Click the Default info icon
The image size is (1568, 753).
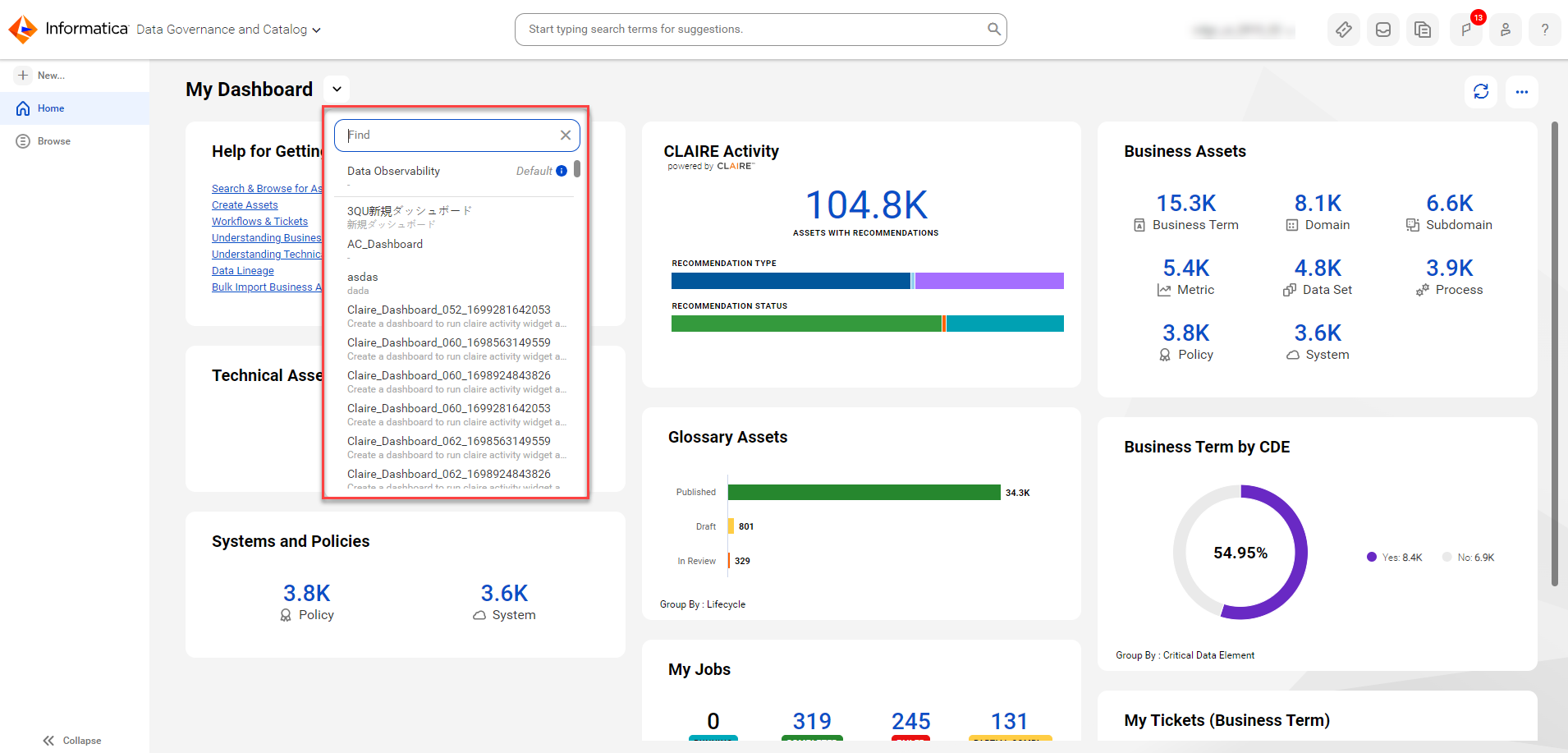[x=562, y=171]
